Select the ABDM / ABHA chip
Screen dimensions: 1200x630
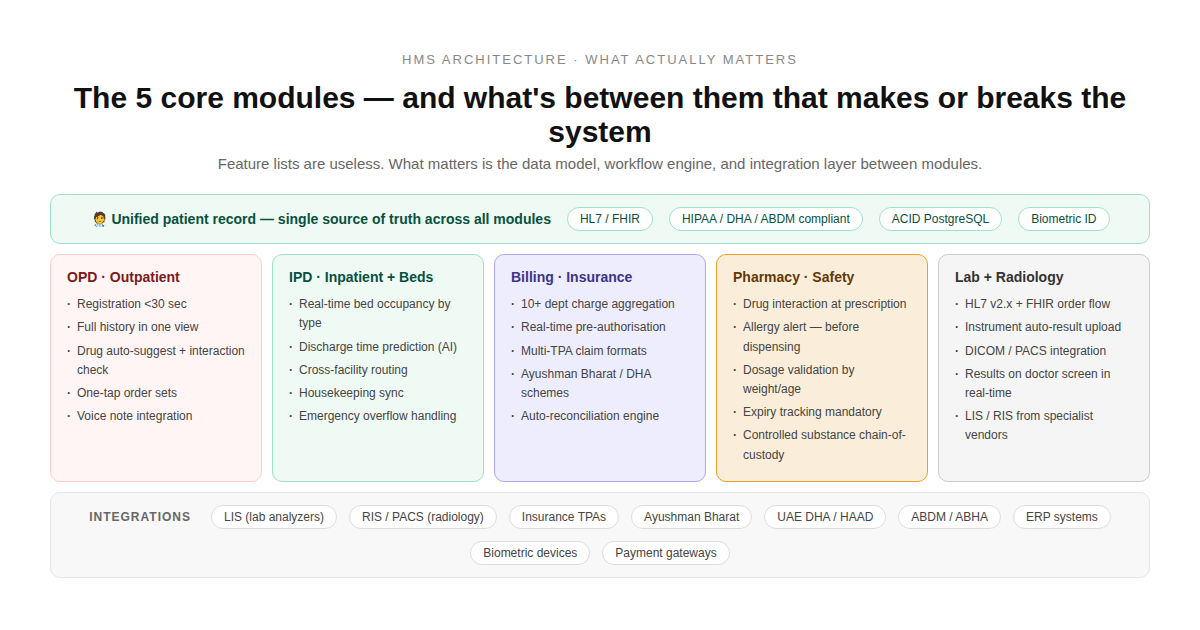click(x=949, y=517)
